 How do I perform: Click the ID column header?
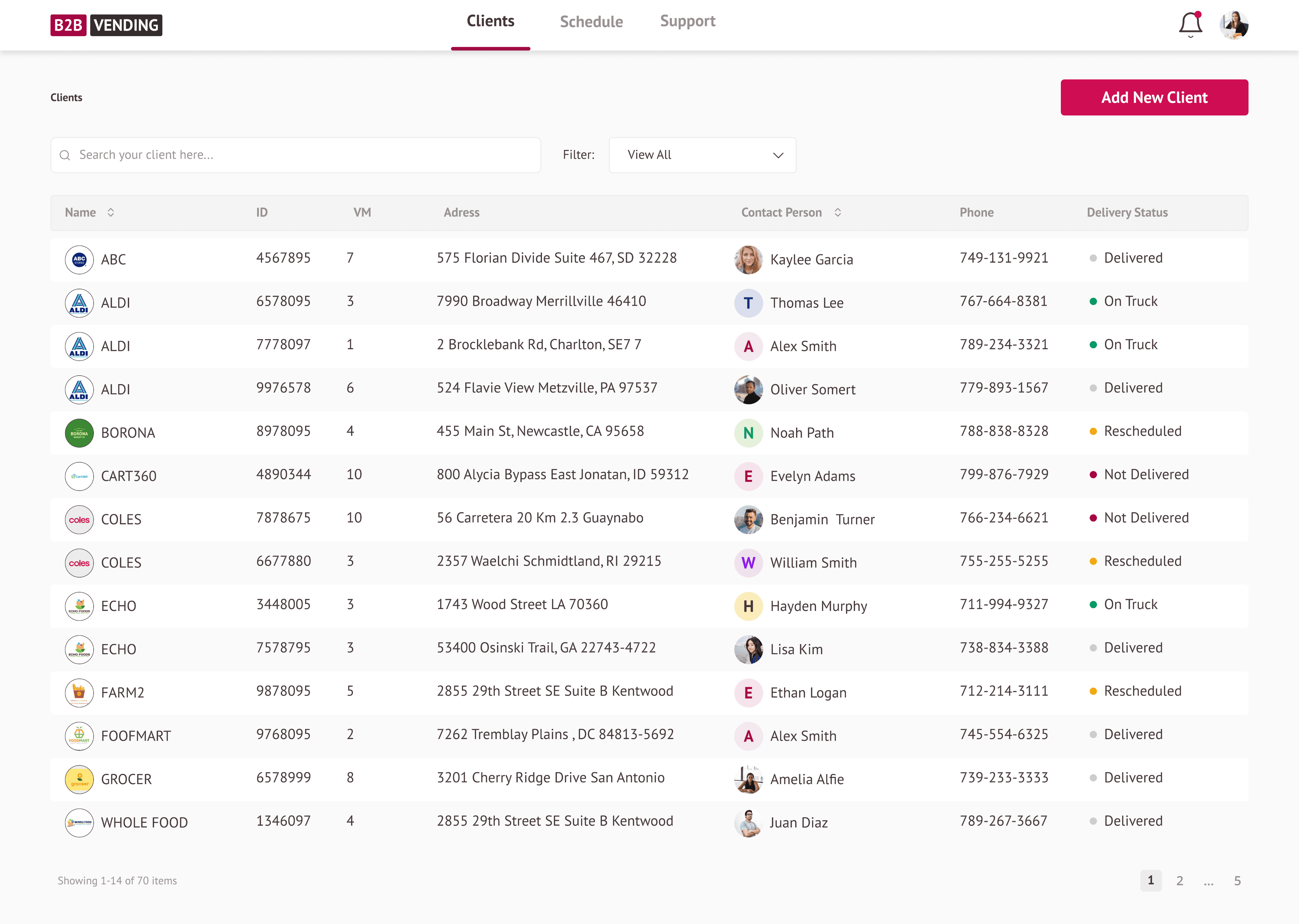coord(262,212)
